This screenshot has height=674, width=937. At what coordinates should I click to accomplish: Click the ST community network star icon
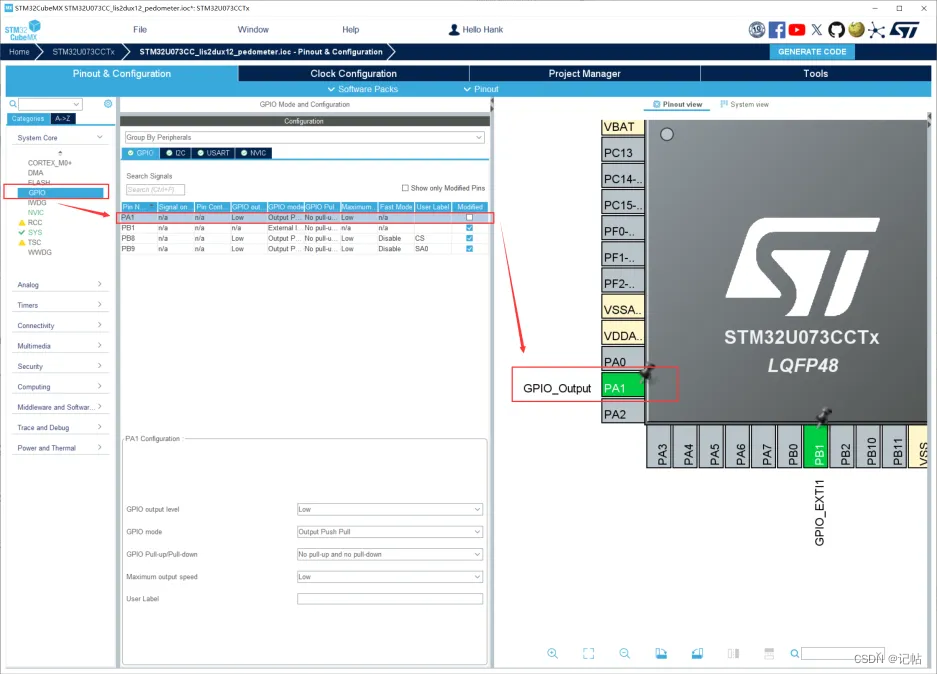(x=876, y=30)
